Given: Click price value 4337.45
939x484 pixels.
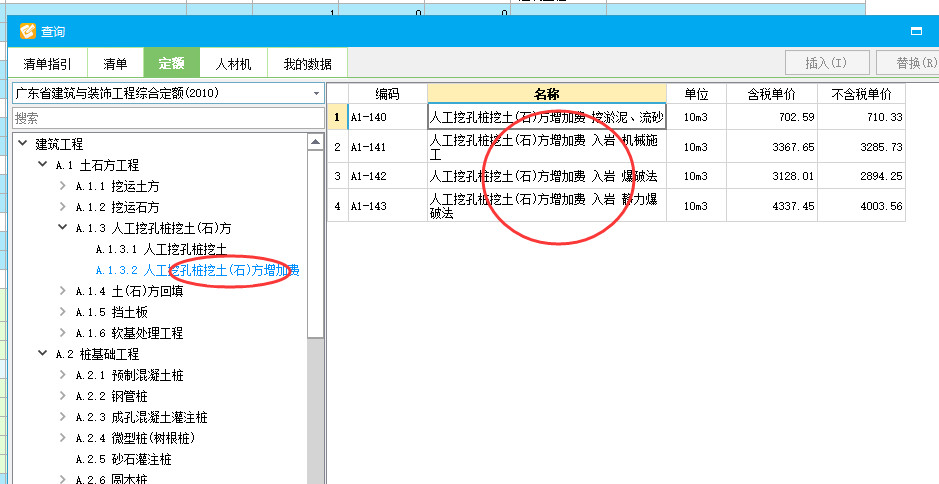Looking at the screenshot, I should coord(793,205).
